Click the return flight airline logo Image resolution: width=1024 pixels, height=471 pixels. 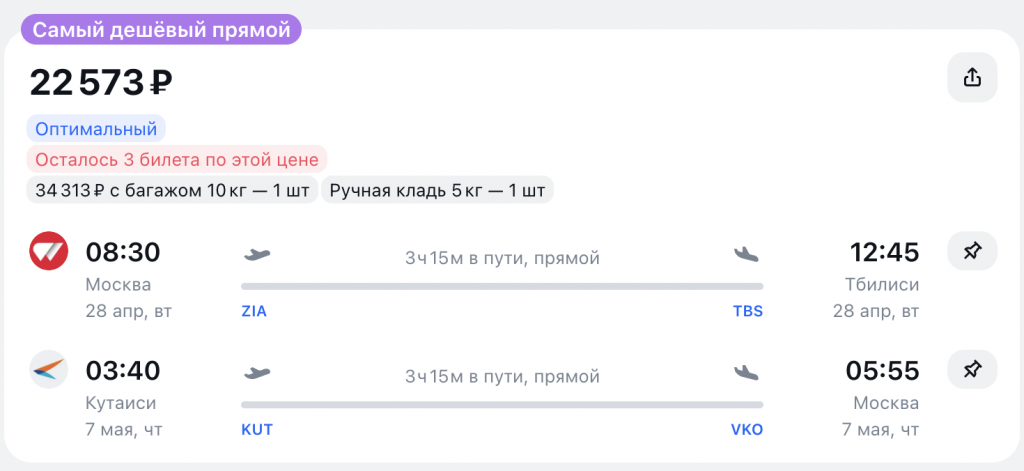[x=49, y=370]
